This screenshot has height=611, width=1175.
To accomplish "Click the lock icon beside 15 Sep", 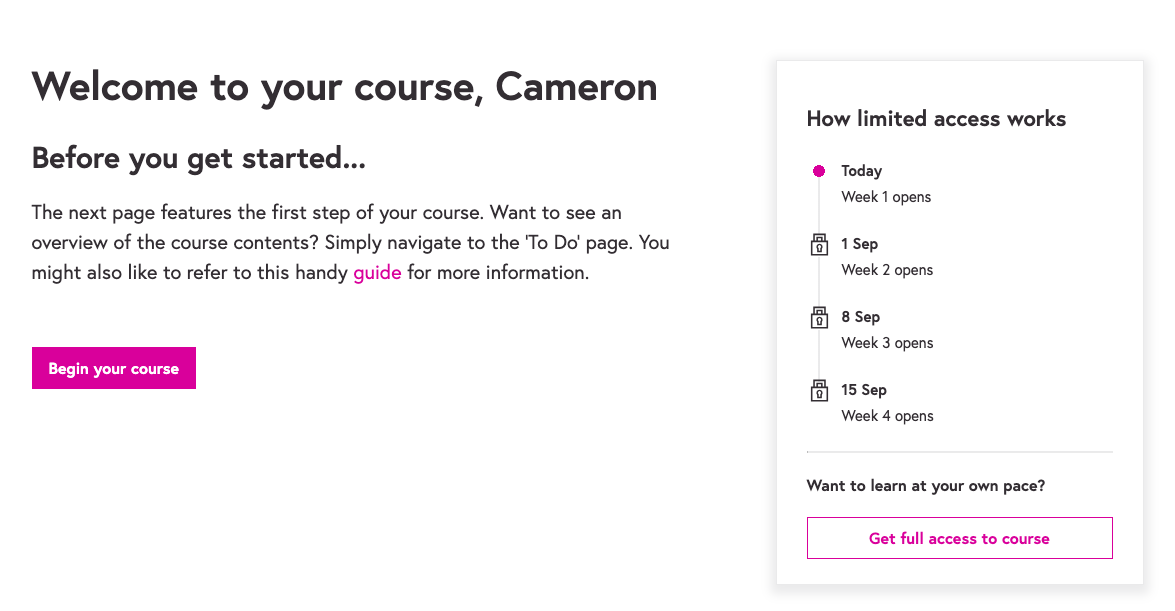I will [819, 391].
